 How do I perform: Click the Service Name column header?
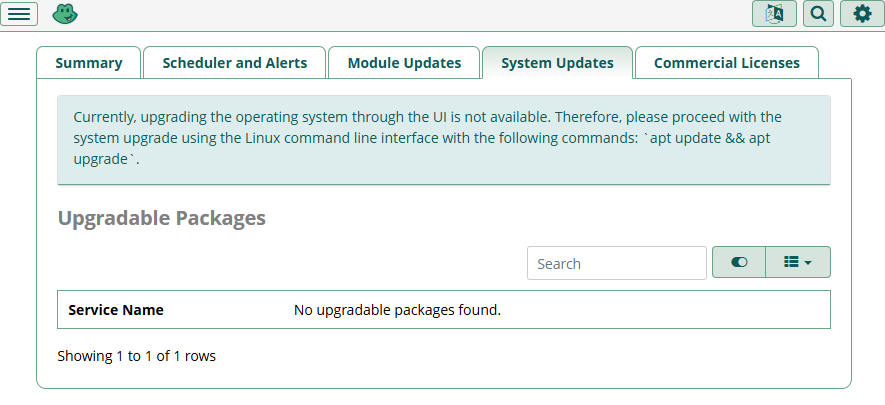116,310
